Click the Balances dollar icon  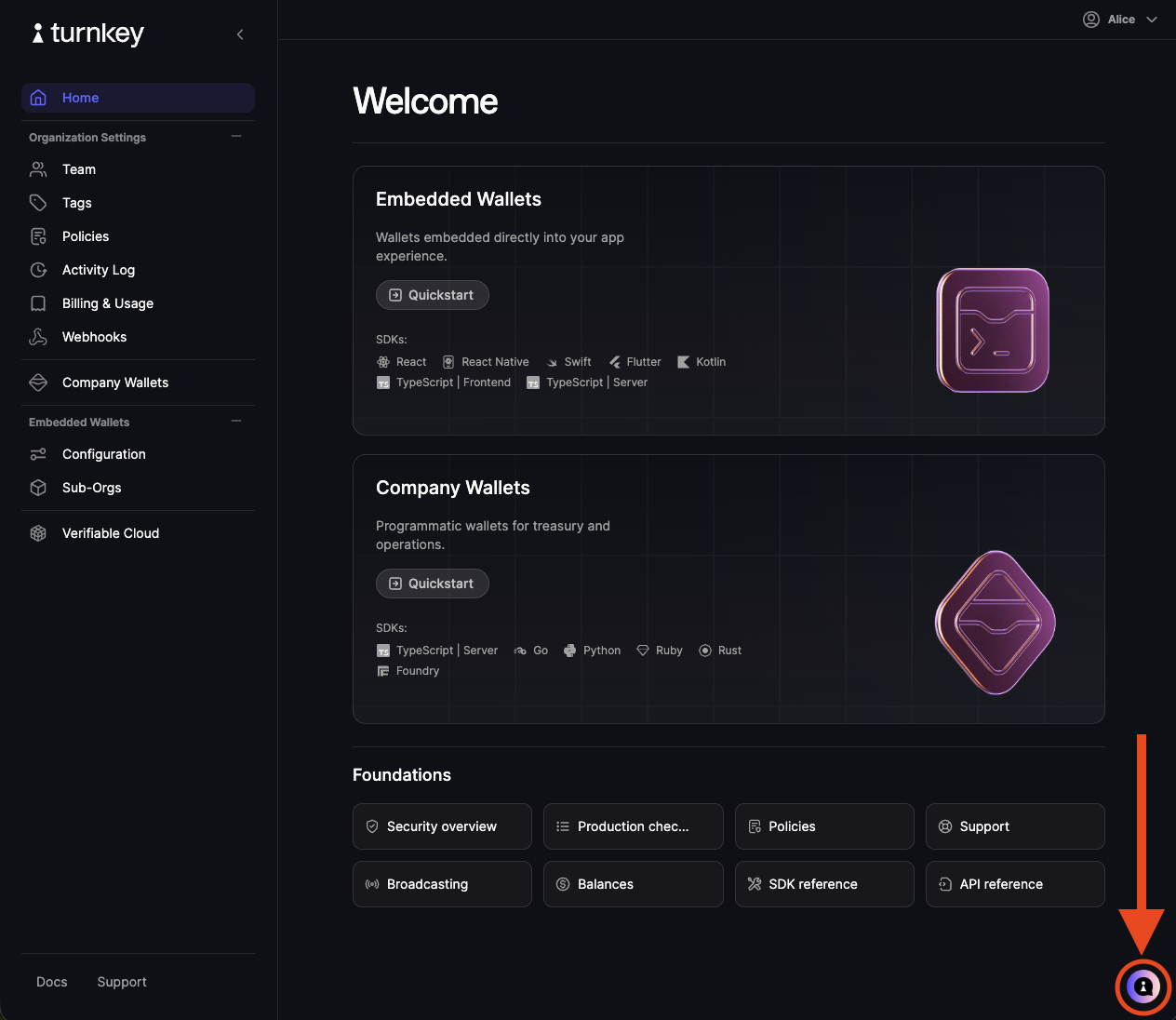(563, 884)
